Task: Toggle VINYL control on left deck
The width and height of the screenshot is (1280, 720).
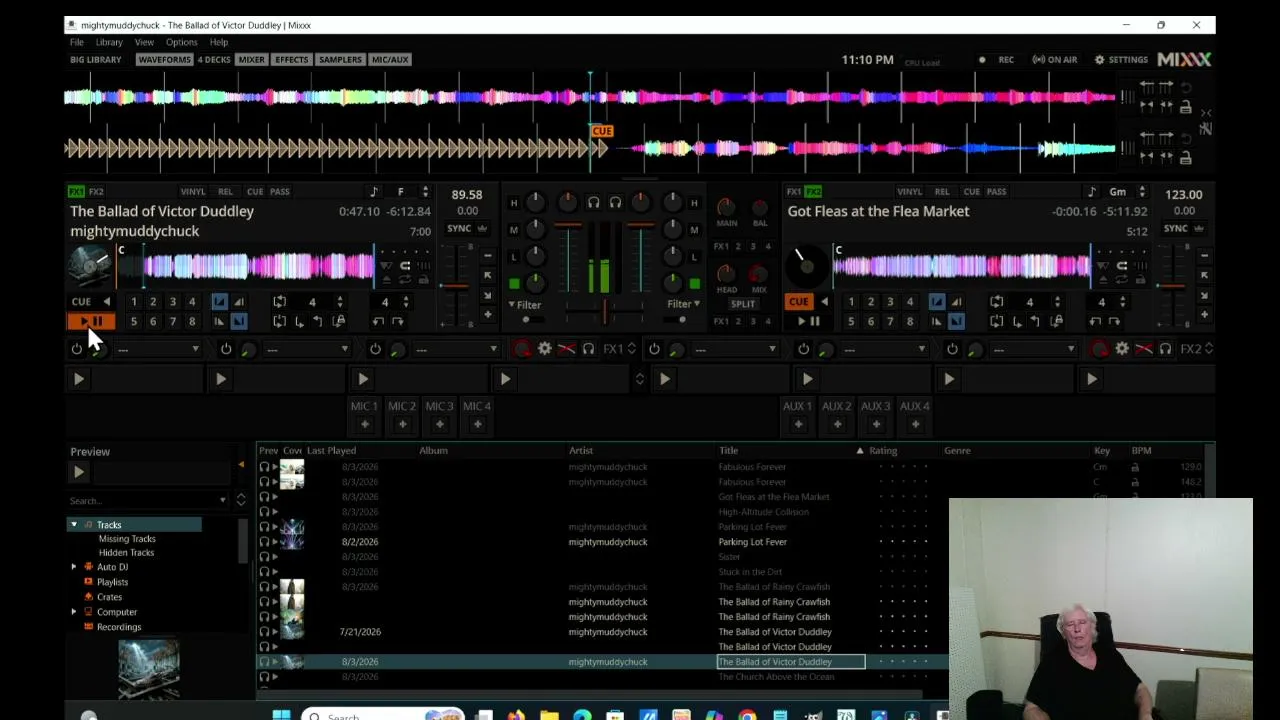Action: (x=193, y=192)
